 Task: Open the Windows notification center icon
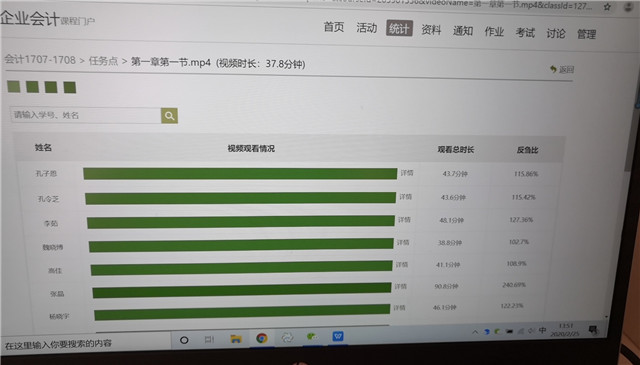pyautogui.click(x=593, y=330)
